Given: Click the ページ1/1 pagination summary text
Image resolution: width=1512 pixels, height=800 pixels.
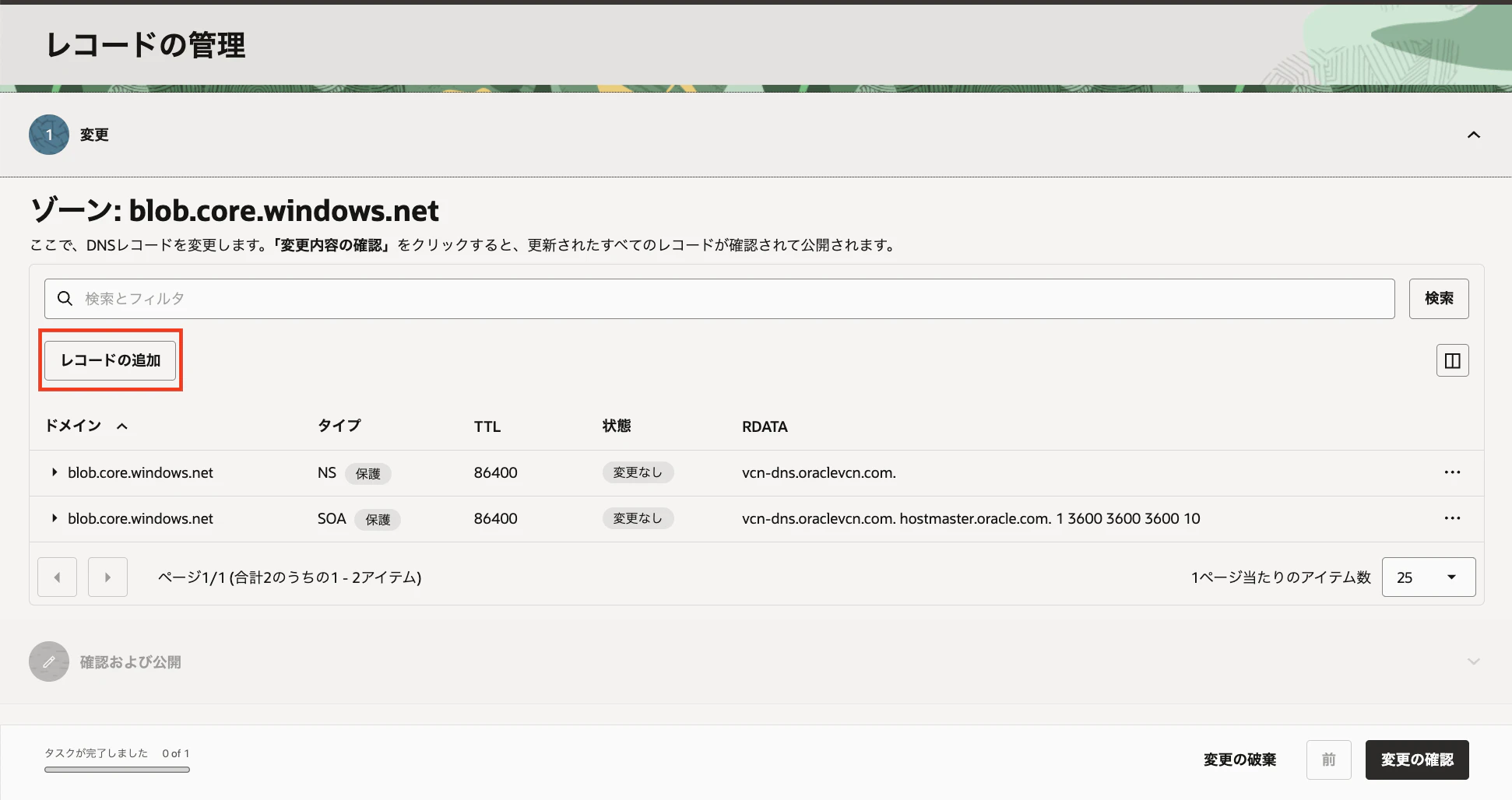Looking at the screenshot, I should tap(290, 577).
